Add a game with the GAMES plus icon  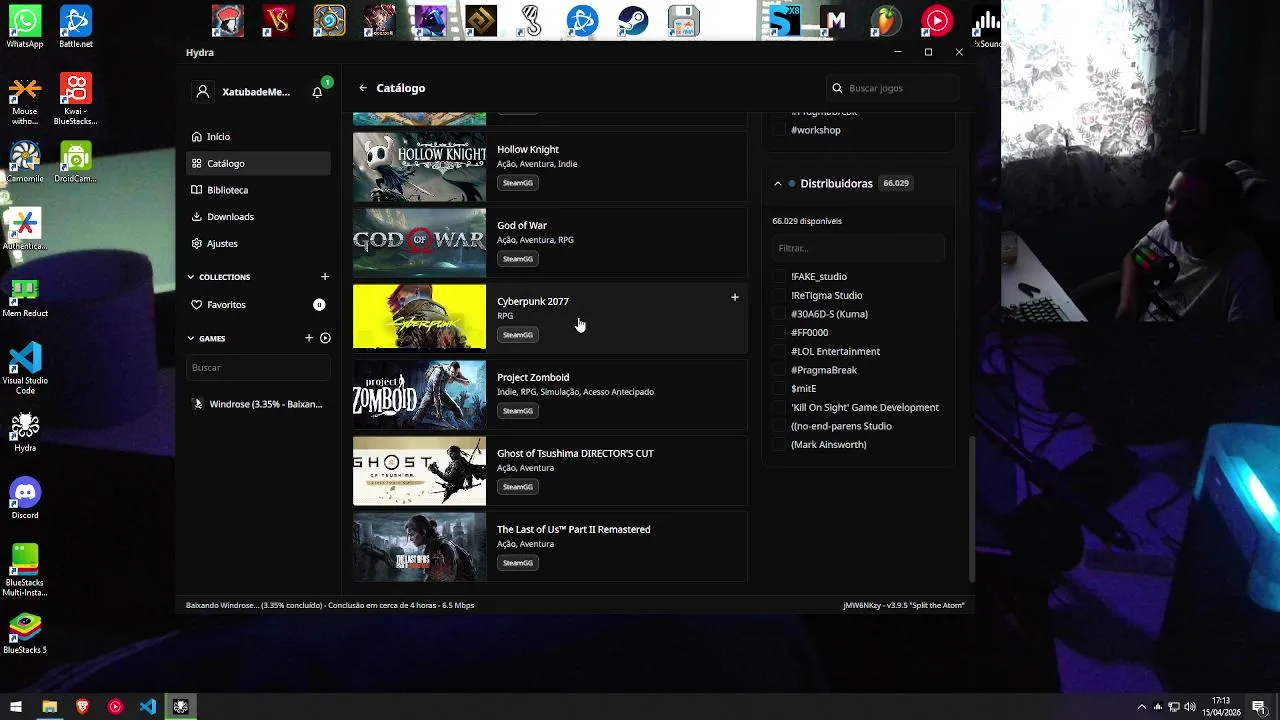tap(309, 338)
